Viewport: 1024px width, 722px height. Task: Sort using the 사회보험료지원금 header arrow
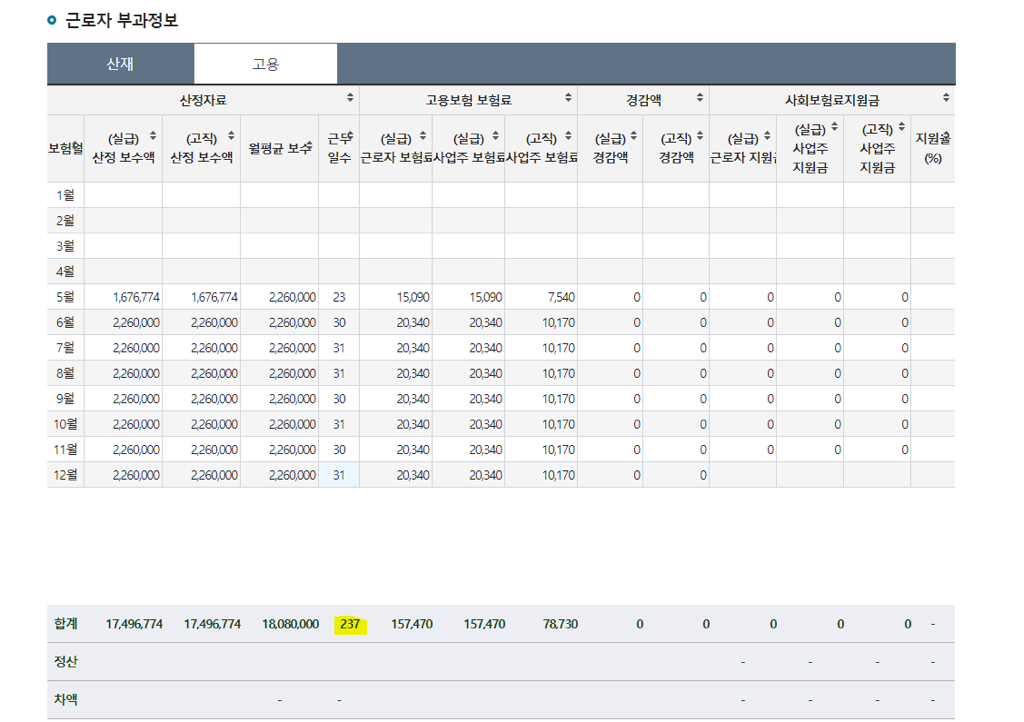tap(946, 98)
